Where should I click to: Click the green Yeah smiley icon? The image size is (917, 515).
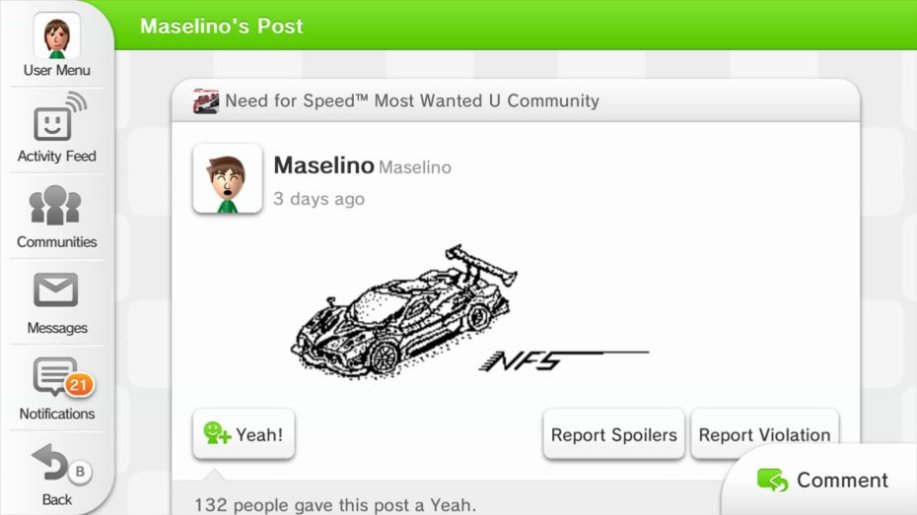[216, 434]
